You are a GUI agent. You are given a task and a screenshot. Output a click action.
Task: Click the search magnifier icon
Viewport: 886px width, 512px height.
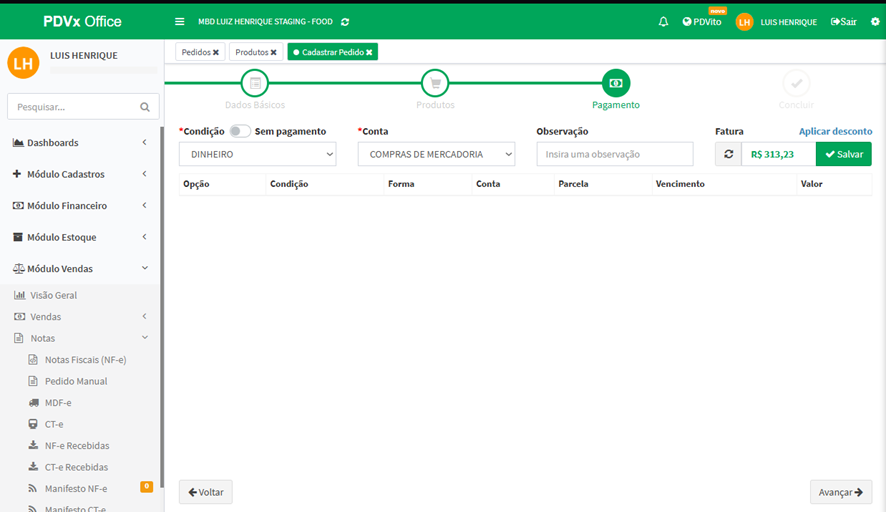(x=144, y=107)
